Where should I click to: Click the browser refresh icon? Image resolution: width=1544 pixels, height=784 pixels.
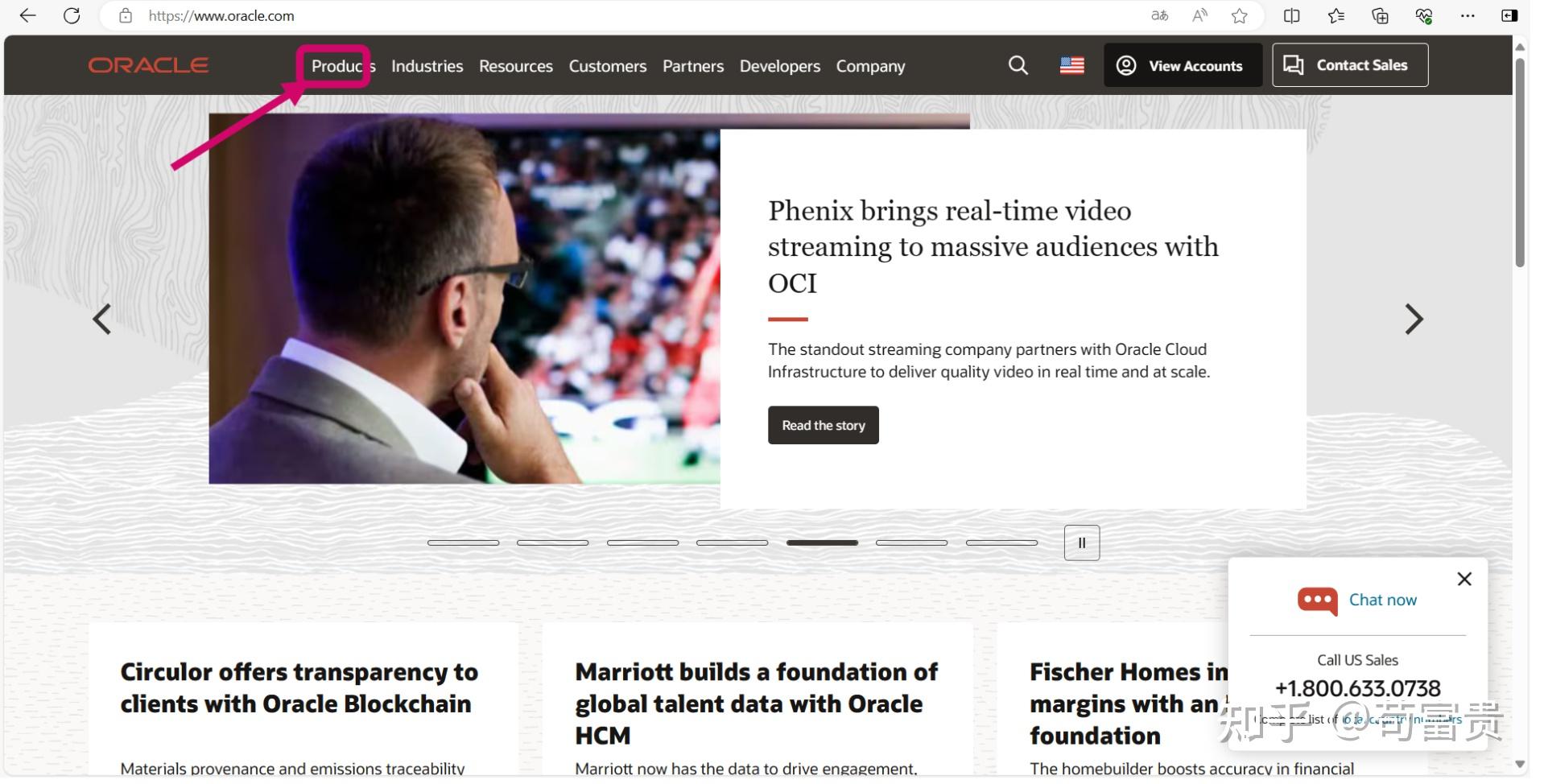(x=72, y=15)
